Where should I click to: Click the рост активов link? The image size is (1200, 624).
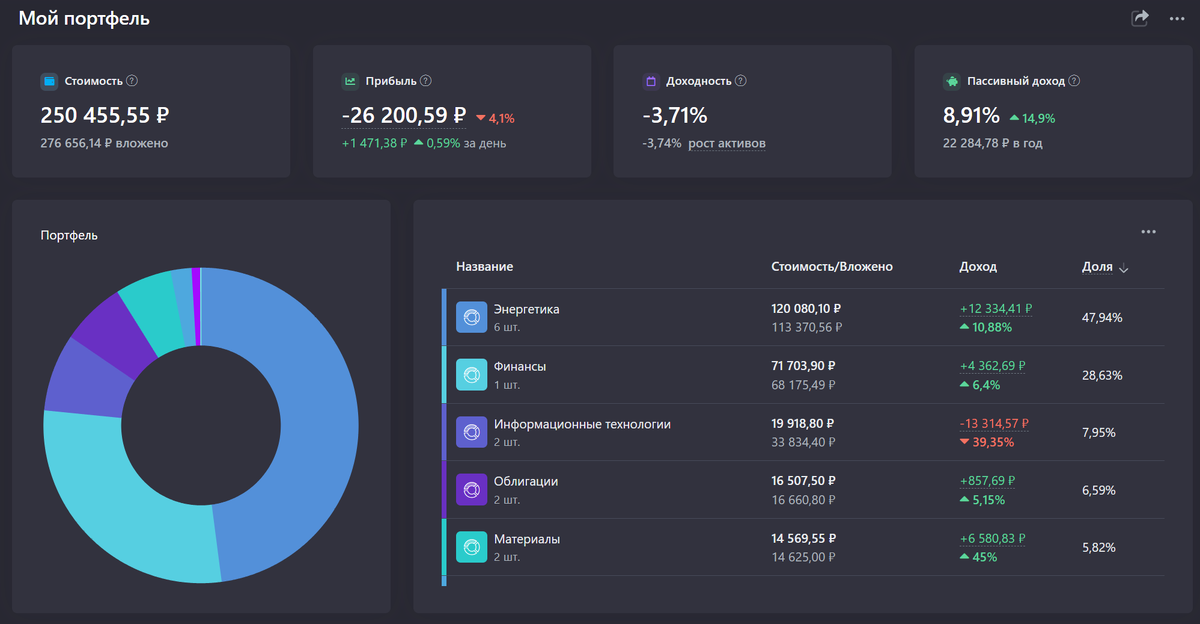tap(727, 143)
